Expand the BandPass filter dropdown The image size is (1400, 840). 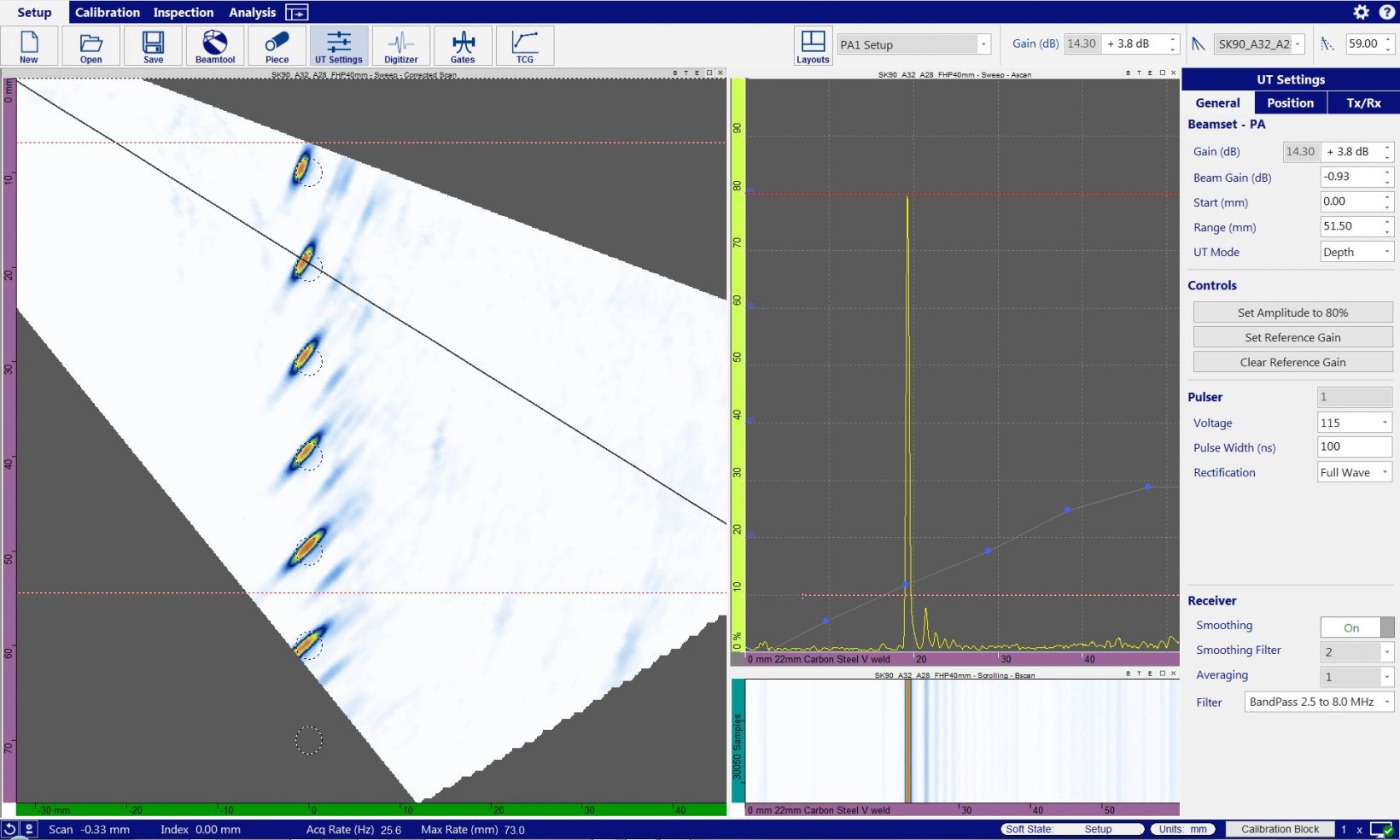(1319, 702)
